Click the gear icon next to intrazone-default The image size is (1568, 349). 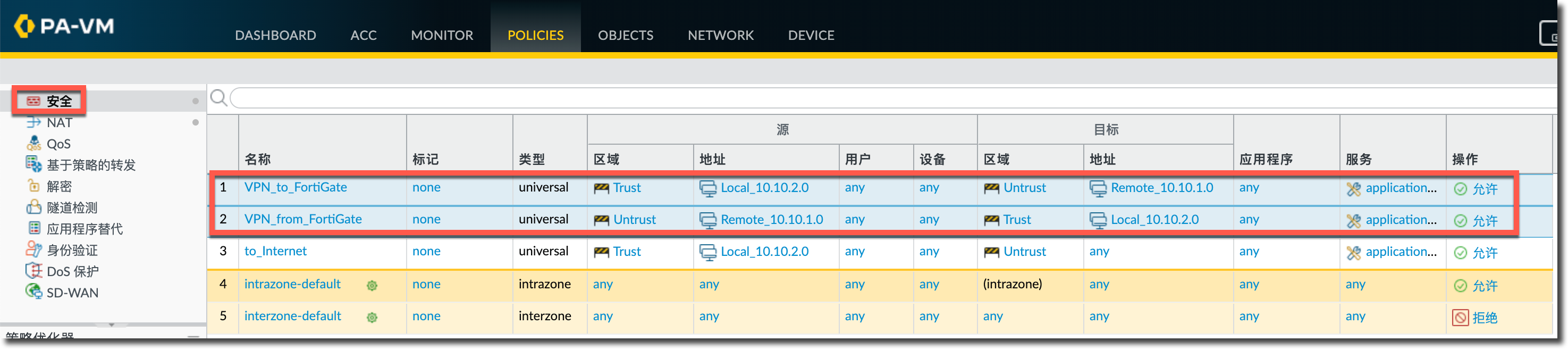[372, 285]
